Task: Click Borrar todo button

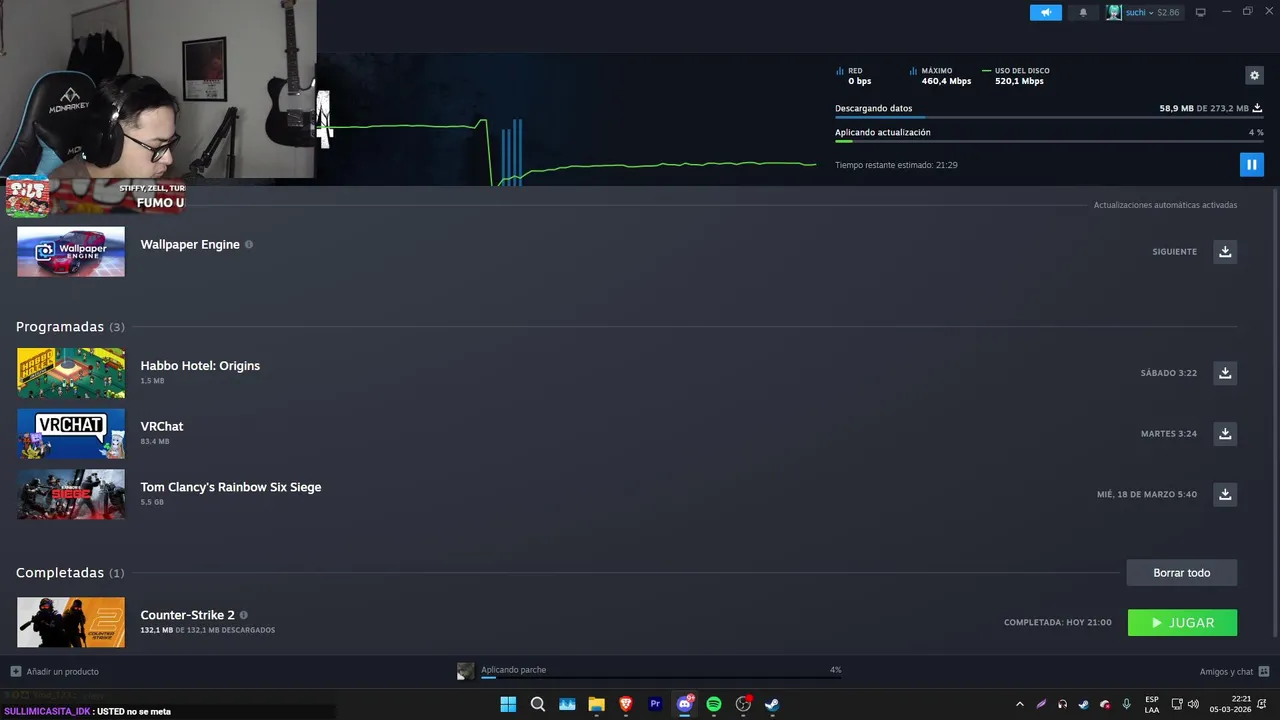Action: (x=1181, y=572)
